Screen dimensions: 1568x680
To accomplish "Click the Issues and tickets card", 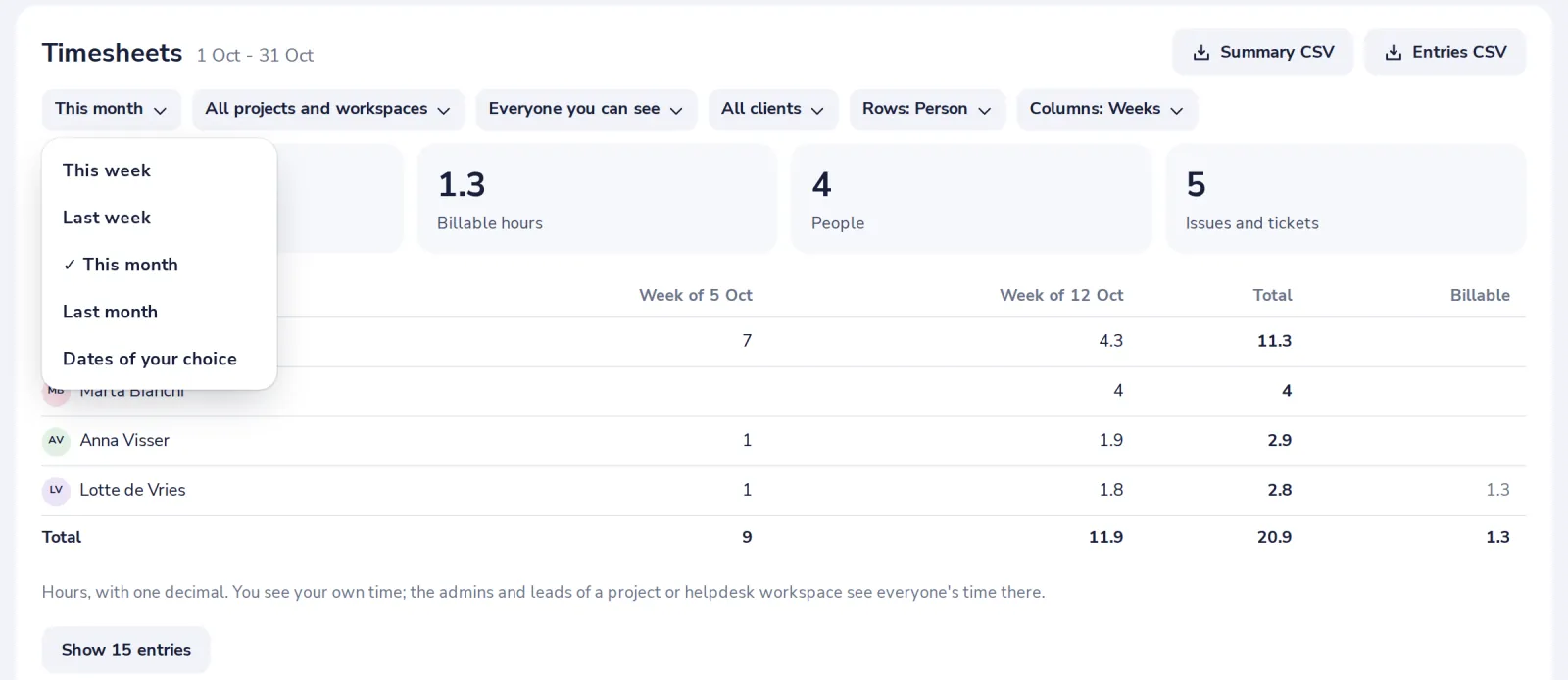I will pyautogui.click(x=1346, y=199).
